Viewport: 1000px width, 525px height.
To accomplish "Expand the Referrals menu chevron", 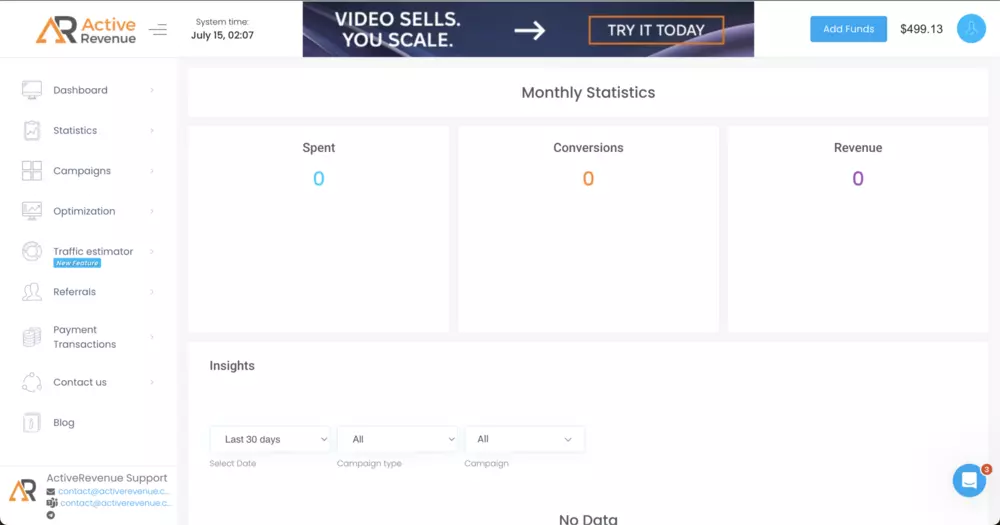I will 152,292.
